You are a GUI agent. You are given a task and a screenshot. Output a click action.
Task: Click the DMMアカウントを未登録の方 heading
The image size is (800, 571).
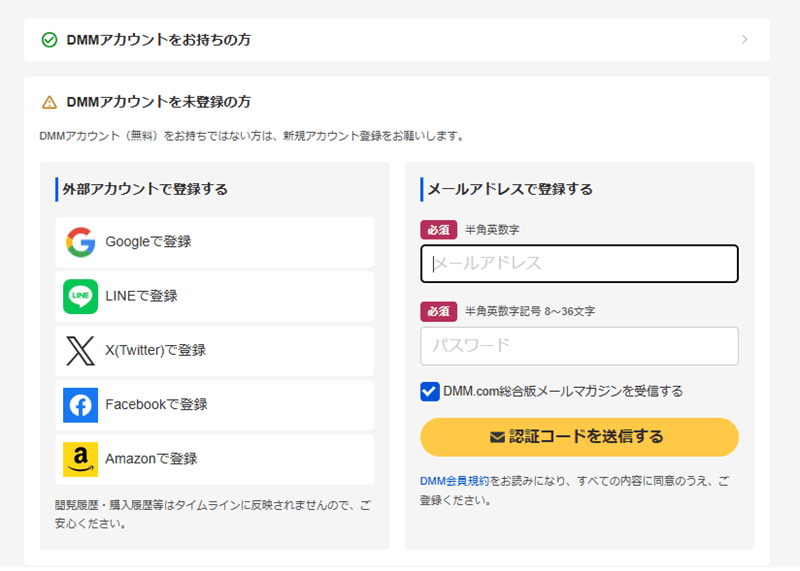pyautogui.click(x=159, y=102)
